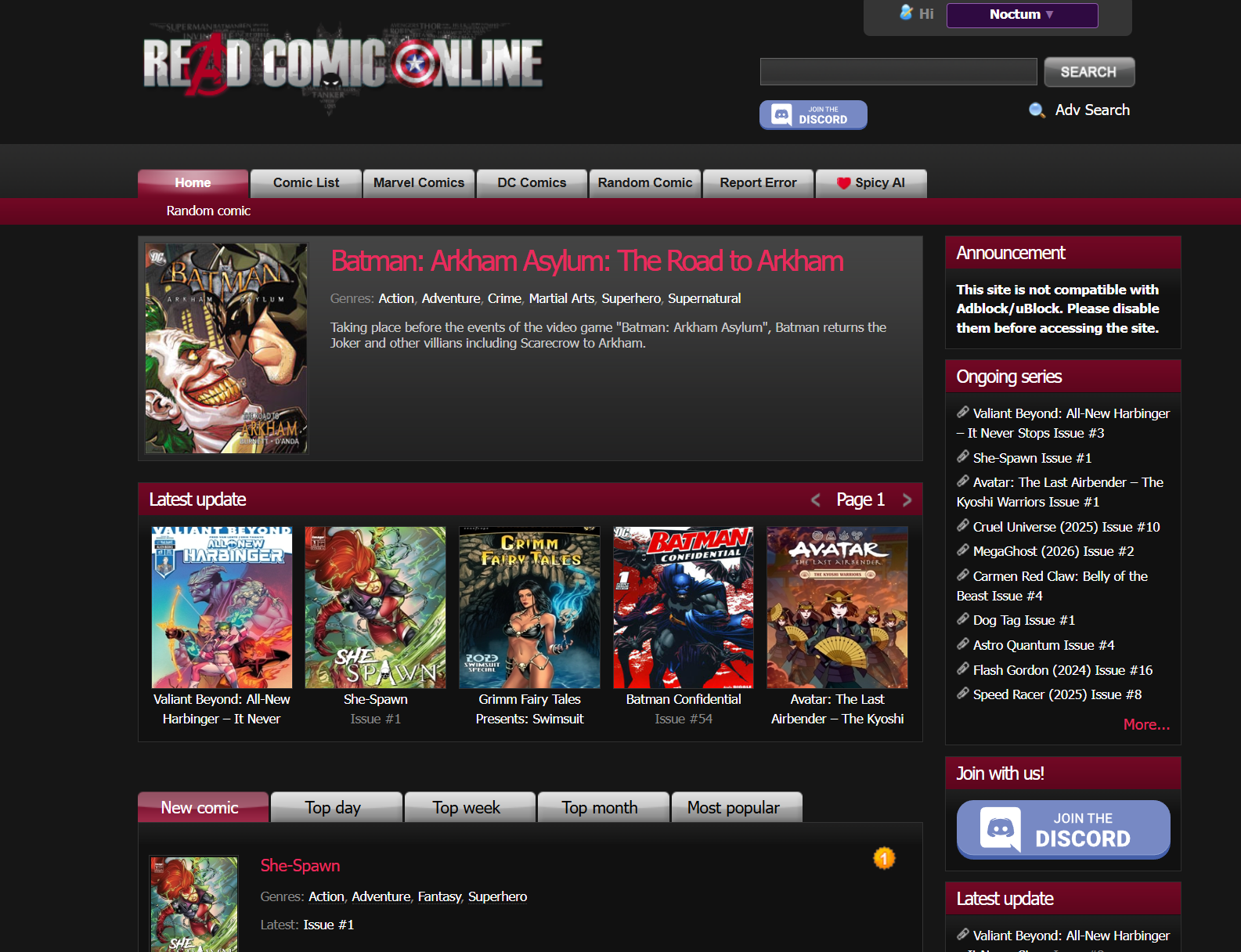The image size is (1241, 952).
Task: Open Speed Racer (2025) Issue #8
Action: tap(1057, 694)
